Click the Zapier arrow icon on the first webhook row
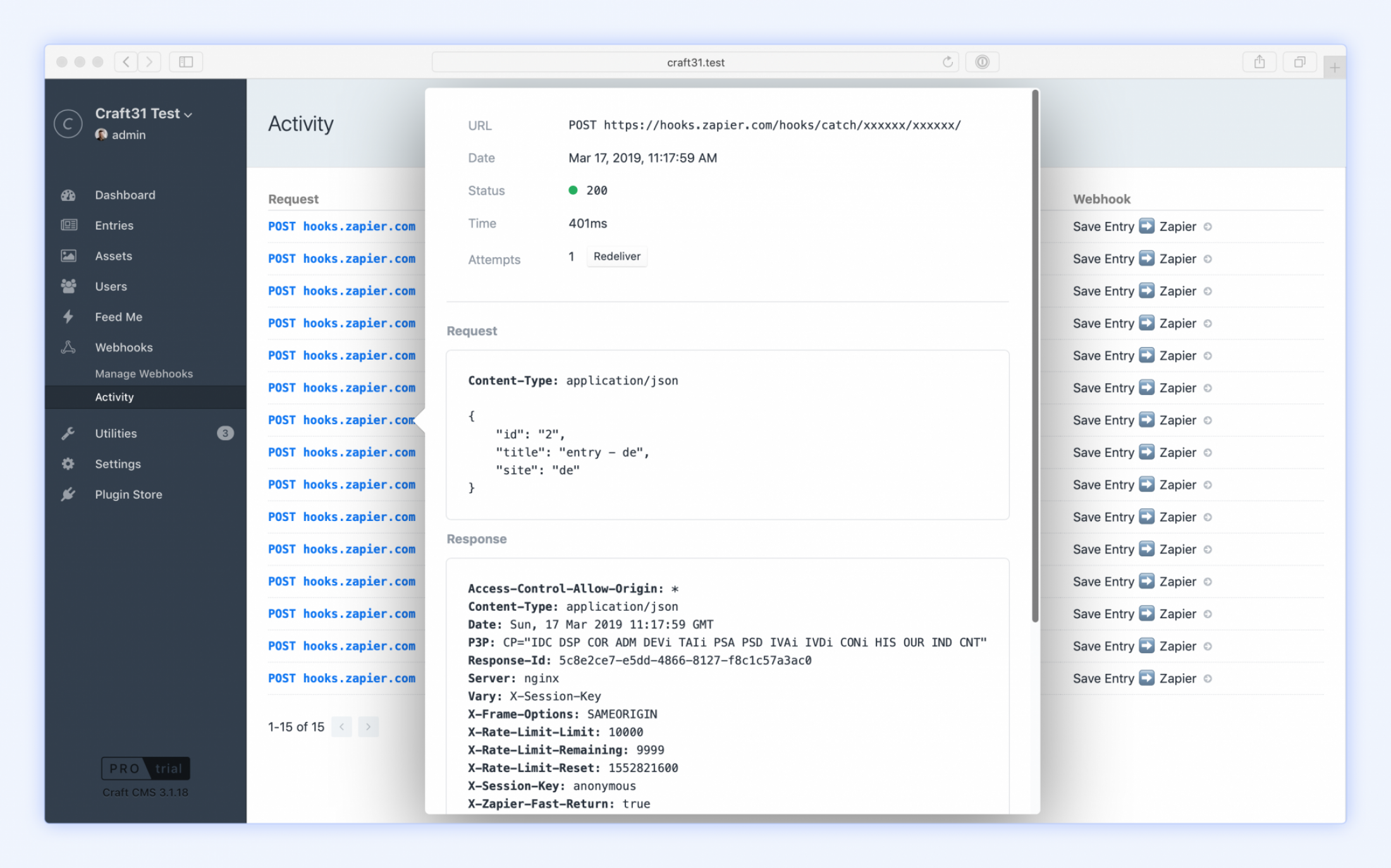1391x868 pixels. tap(1147, 226)
